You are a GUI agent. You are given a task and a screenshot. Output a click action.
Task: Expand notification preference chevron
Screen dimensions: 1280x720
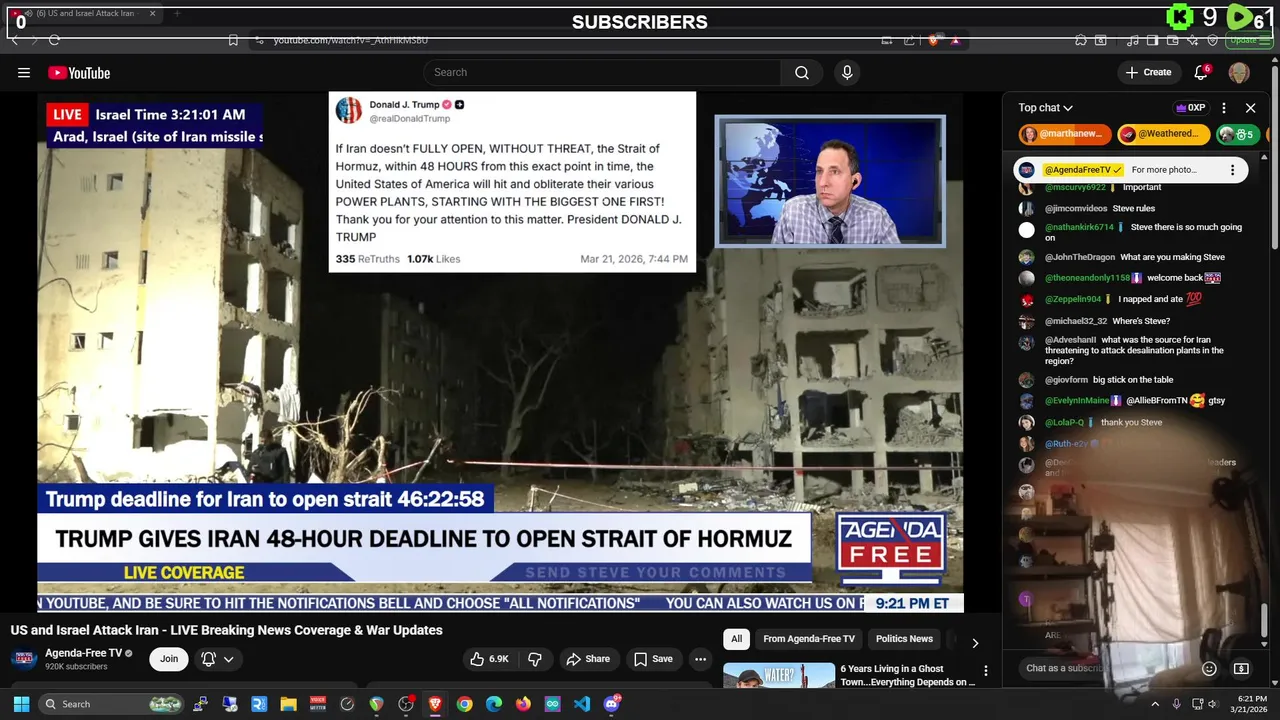[x=229, y=659]
